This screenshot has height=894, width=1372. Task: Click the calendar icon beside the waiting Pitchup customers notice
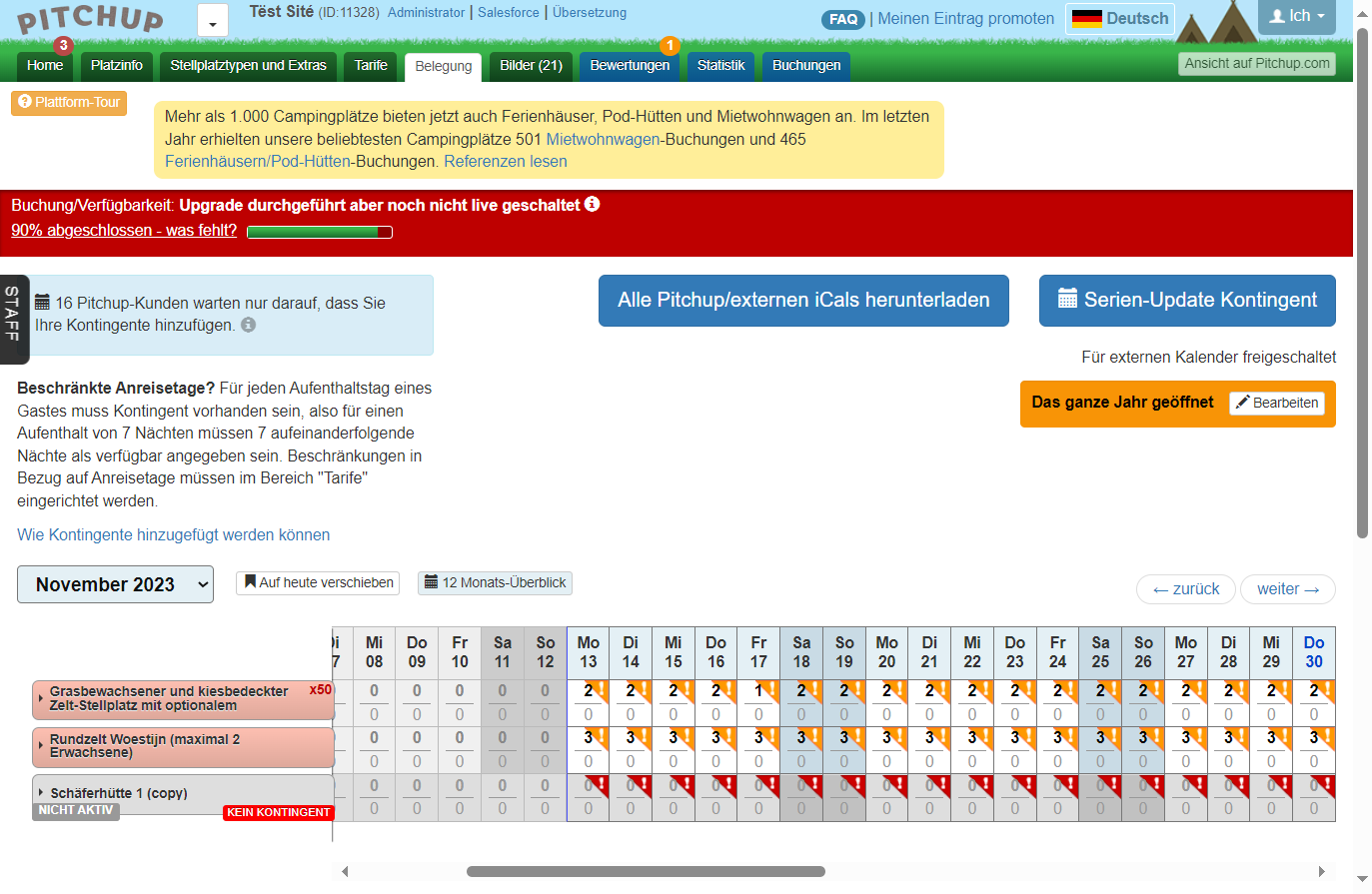coord(42,302)
